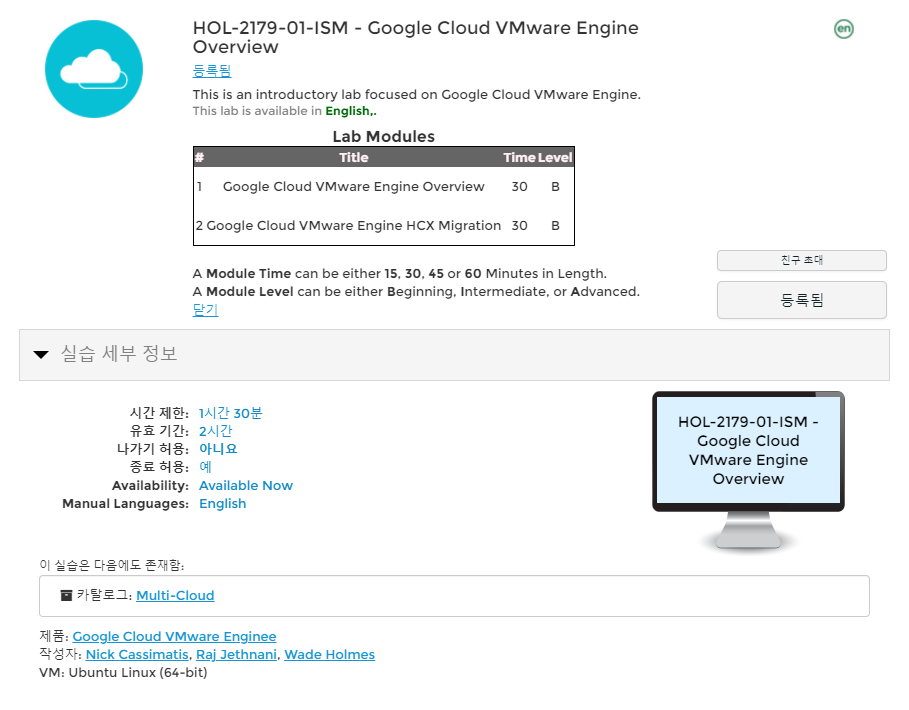Viewport: 909px width, 710px height.
Task: Open the Google Cloud VMware Enginee product link
Action: [174, 636]
